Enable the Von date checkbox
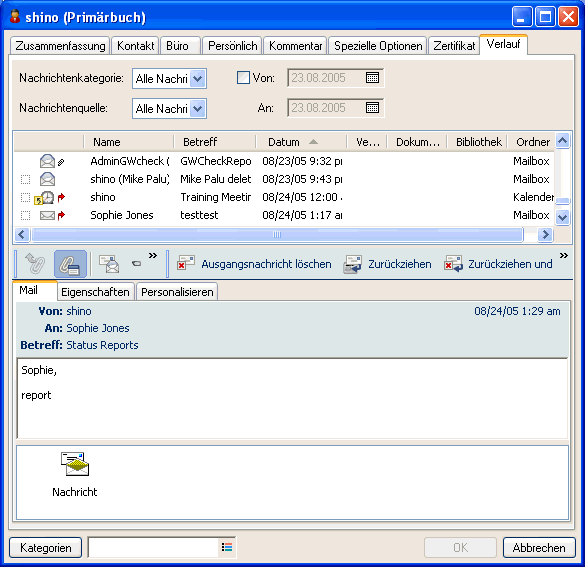 pyautogui.click(x=243, y=78)
